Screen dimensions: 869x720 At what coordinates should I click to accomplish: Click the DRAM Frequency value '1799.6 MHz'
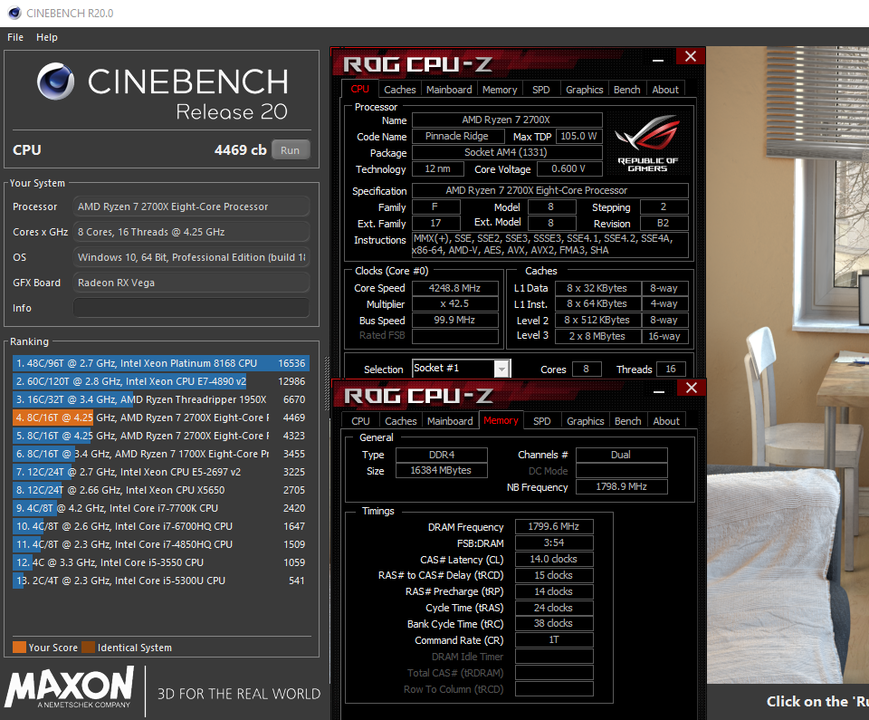[554, 527]
